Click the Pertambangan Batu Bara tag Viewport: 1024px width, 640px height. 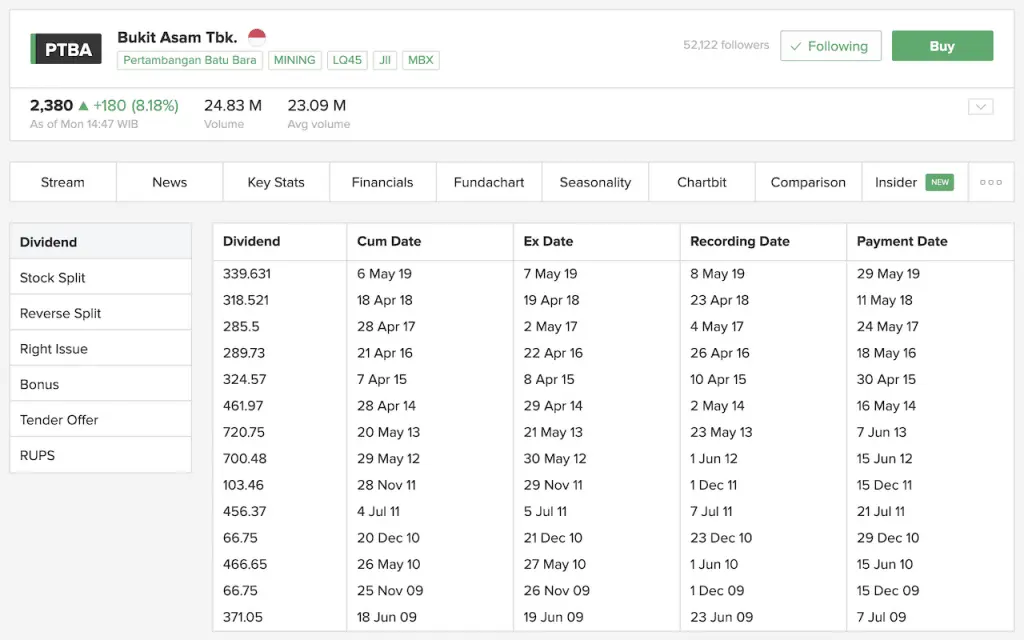pos(190,60)
